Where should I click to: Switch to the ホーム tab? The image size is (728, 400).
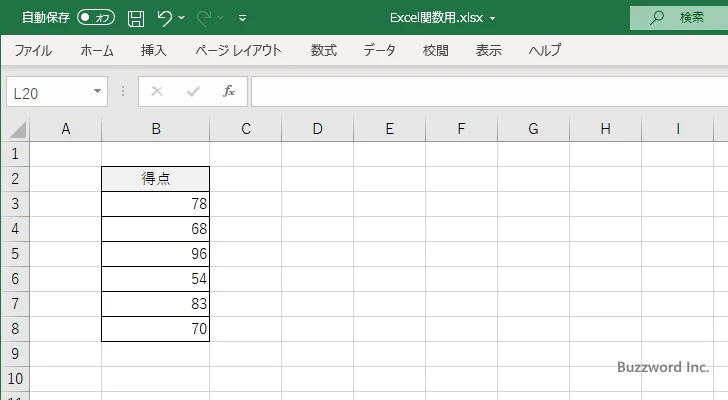[97, 50]
